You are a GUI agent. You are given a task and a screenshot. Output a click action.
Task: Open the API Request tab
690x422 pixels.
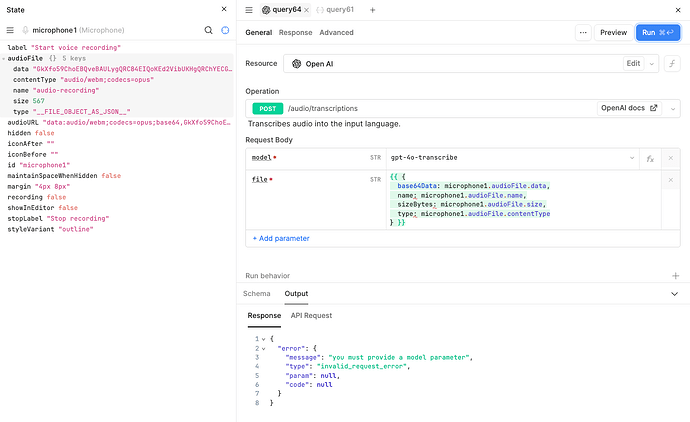click(311, 316)
